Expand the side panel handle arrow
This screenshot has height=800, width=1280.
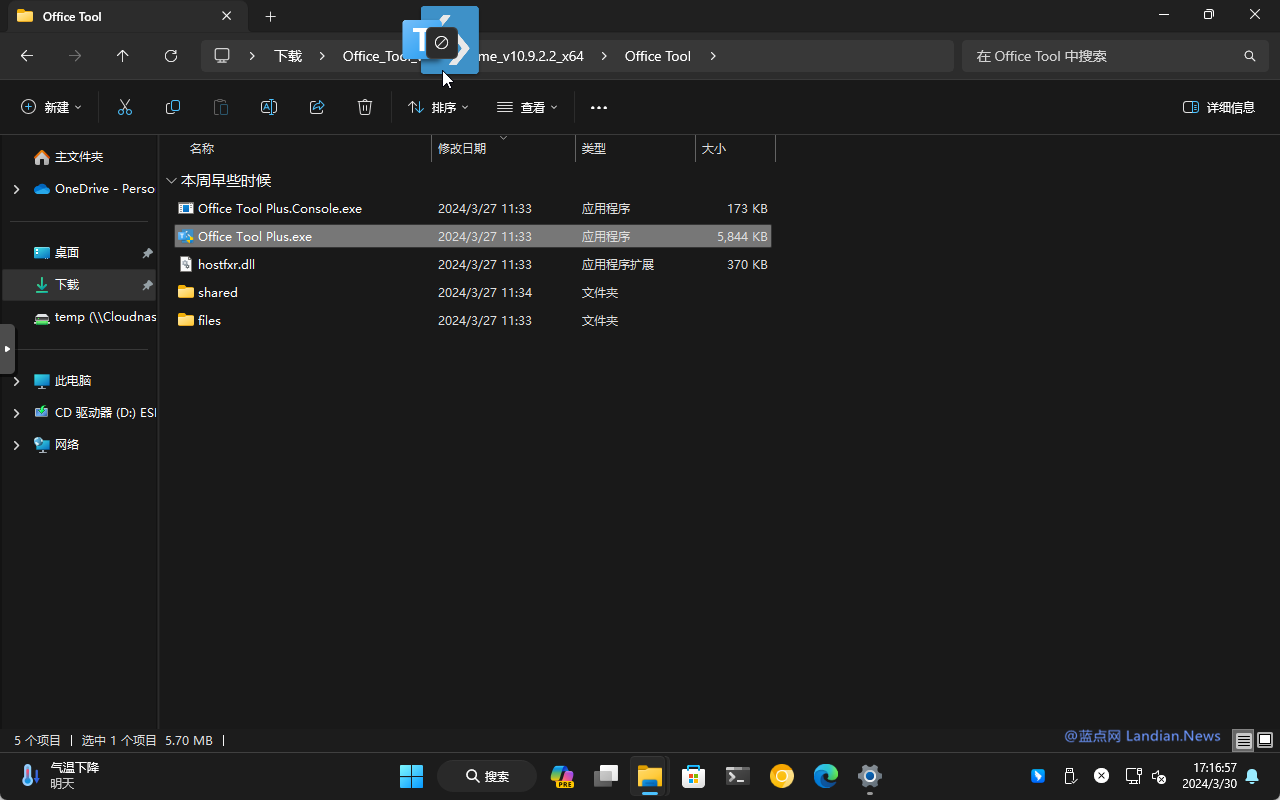tap(7, 349)
